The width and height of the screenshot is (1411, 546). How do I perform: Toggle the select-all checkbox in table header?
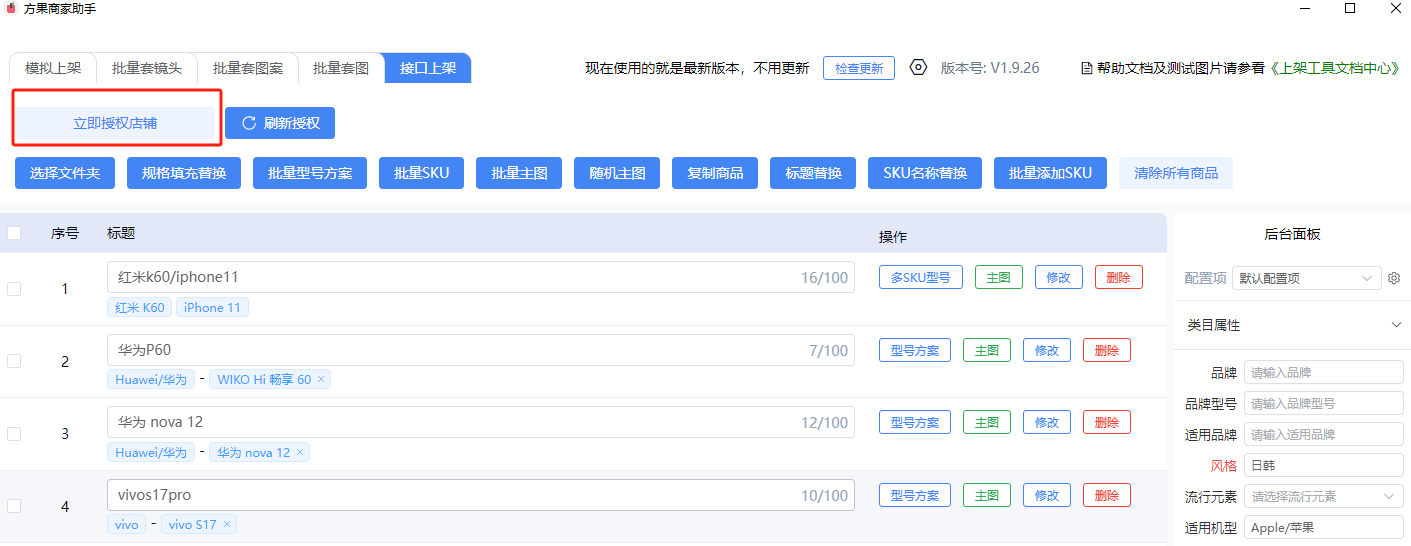[14, 233]
